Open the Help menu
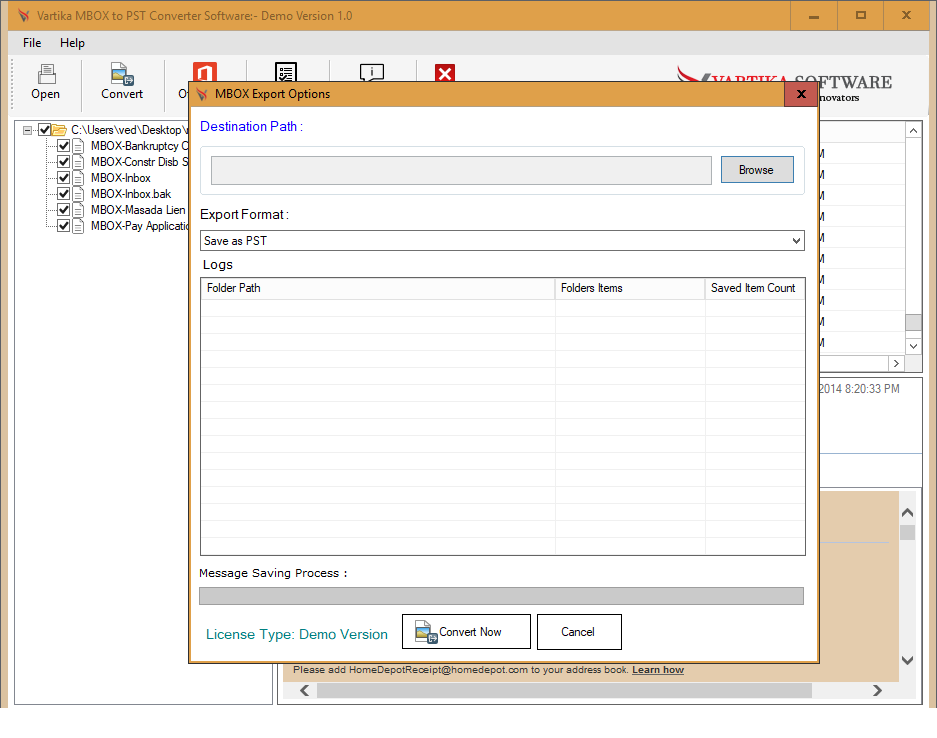Viewport: 937px width, 738px height. (72, 43)
